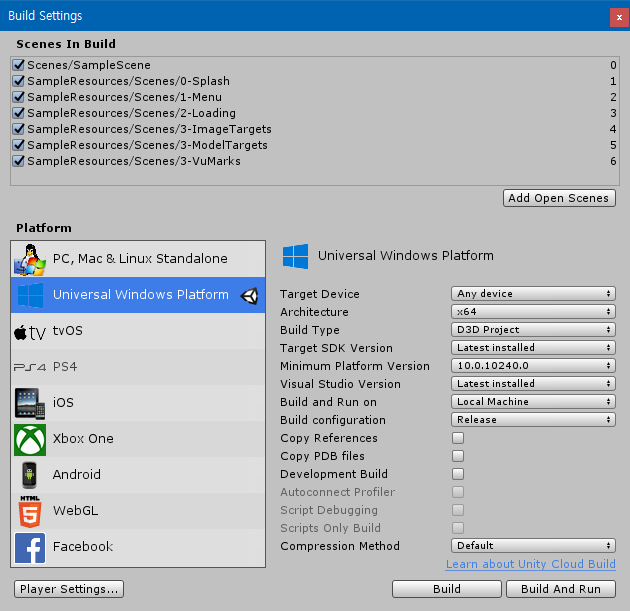Uncheck the 0-Splash scene checkbox

click(x=18, y=81)
